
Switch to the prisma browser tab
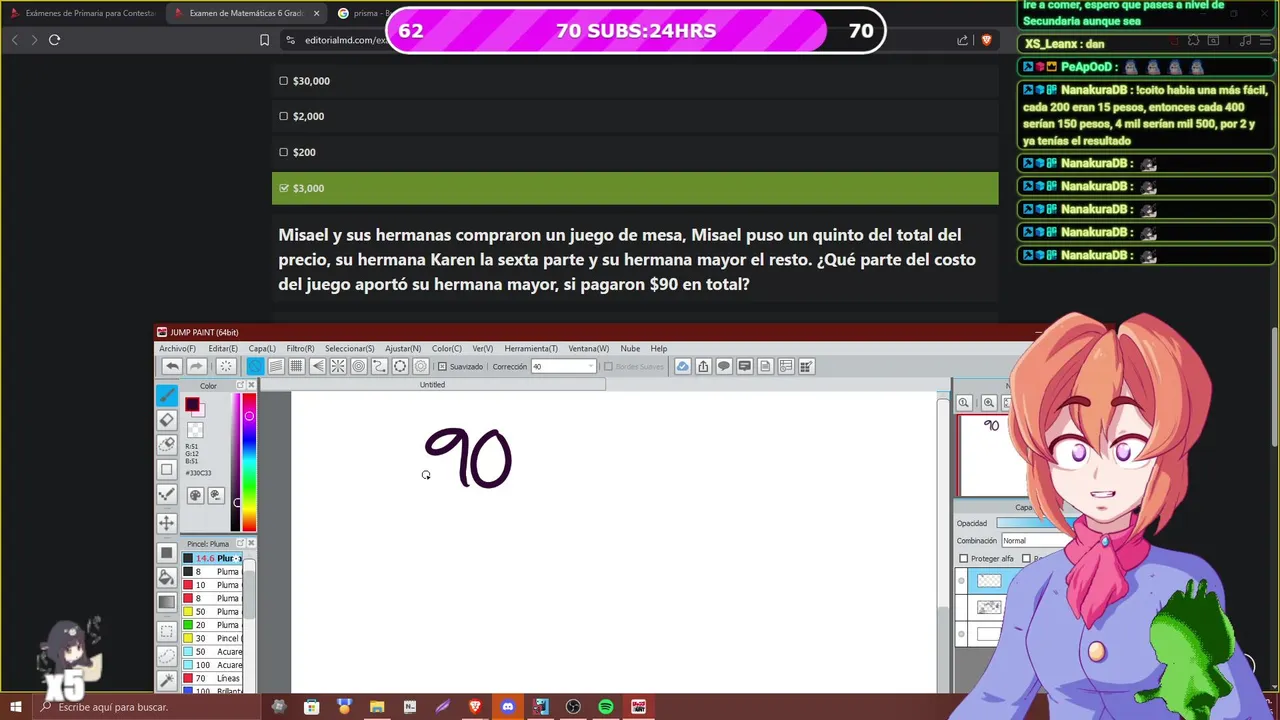[363, 13]
